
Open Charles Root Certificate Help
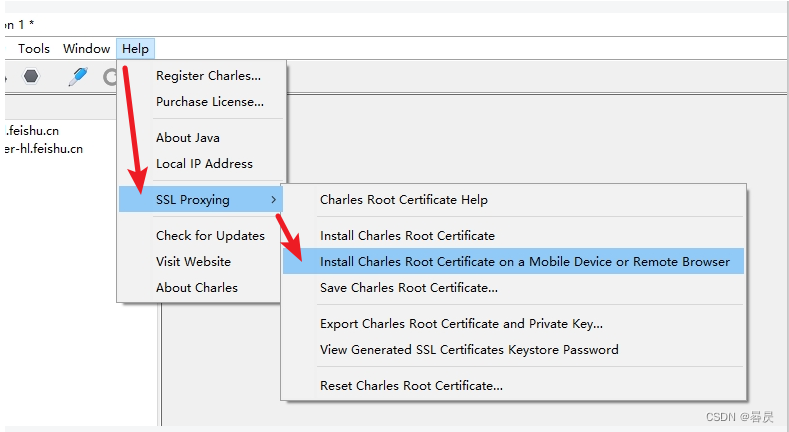tap(513, 200)
